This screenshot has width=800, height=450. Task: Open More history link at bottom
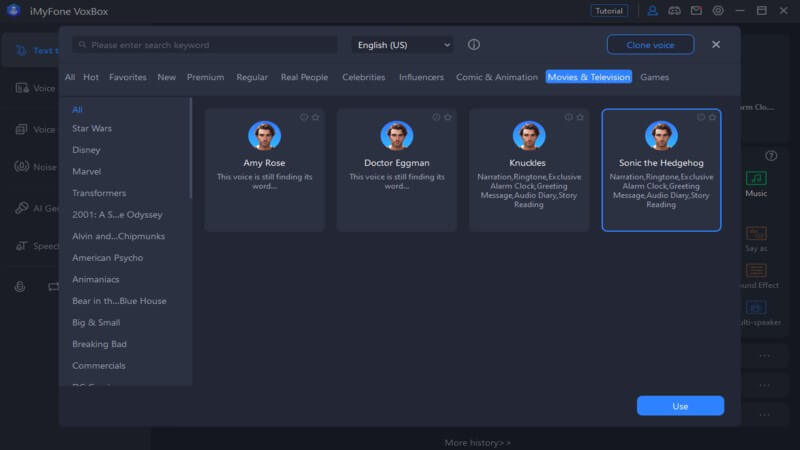click(x=478, y=443)
